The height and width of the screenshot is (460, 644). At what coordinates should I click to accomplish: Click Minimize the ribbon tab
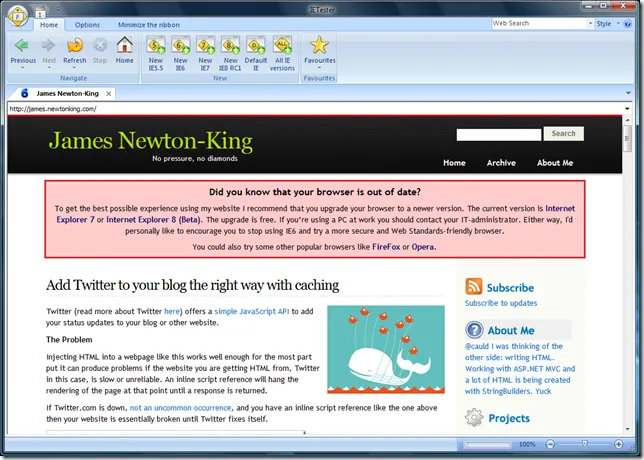(x=147, y=24)
